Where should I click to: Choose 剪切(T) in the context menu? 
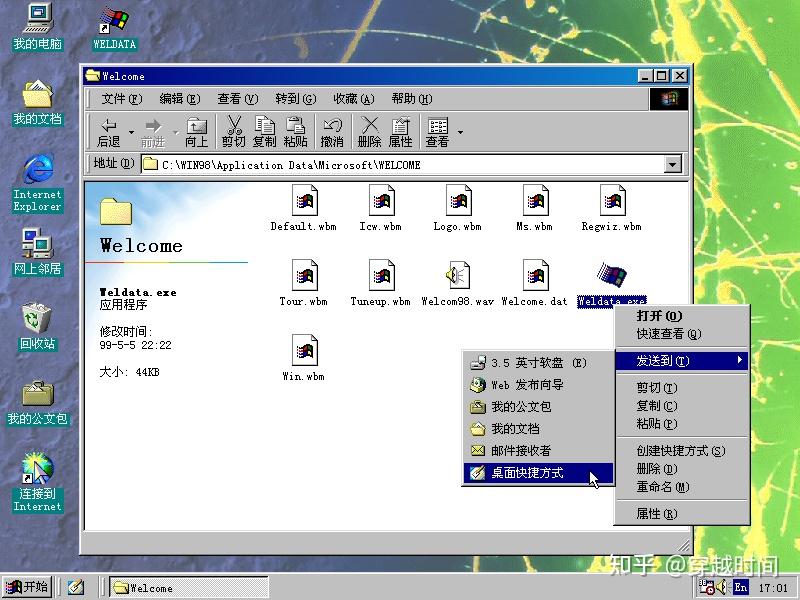pos(682,388)
